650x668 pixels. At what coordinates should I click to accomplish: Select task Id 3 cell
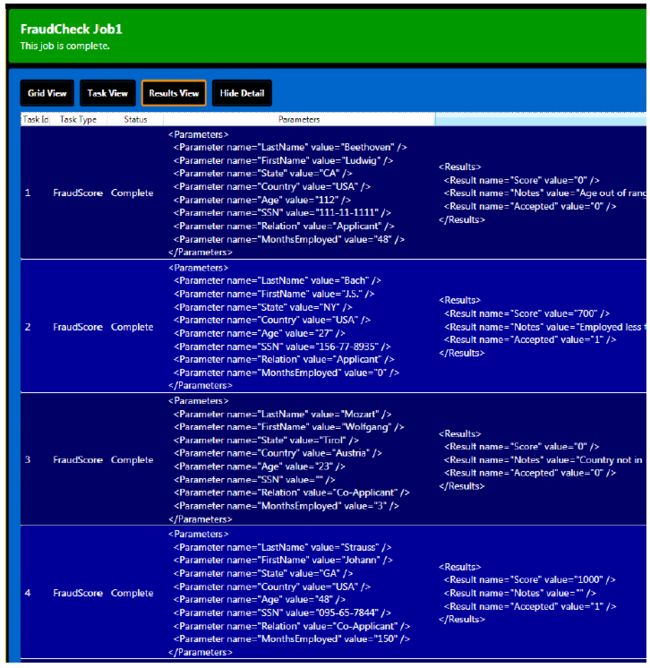point(28,460)
